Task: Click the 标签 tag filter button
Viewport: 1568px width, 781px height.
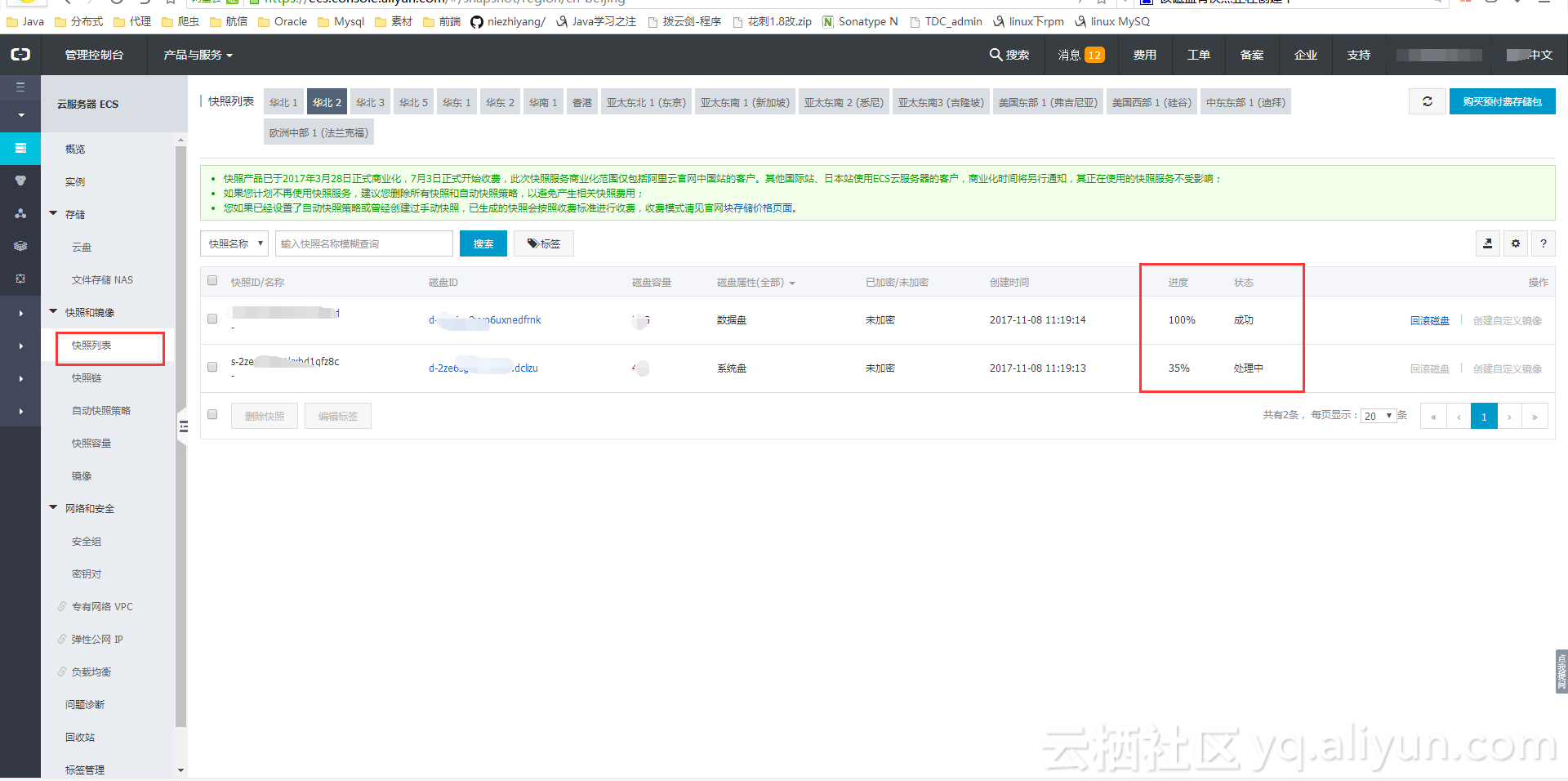Action: pyautogui.click(x=544, y=243)
